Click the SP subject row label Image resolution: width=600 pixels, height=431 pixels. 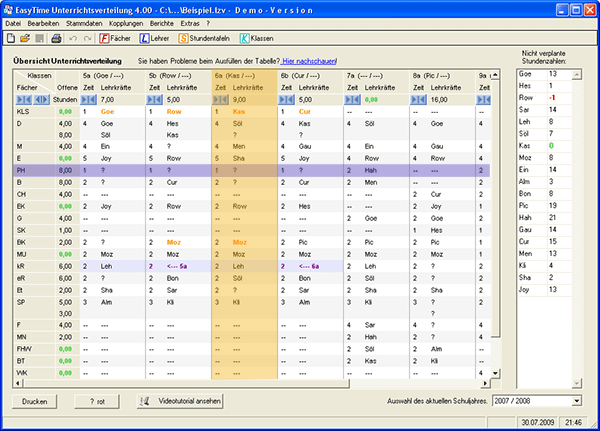click(x=21, y=302)
